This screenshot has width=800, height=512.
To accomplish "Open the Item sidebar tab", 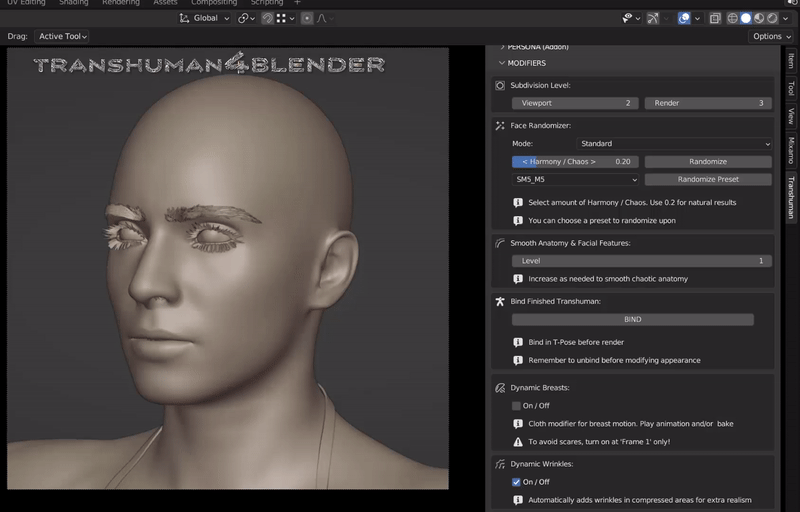I will pyautogui.click(x=791, y=61).
